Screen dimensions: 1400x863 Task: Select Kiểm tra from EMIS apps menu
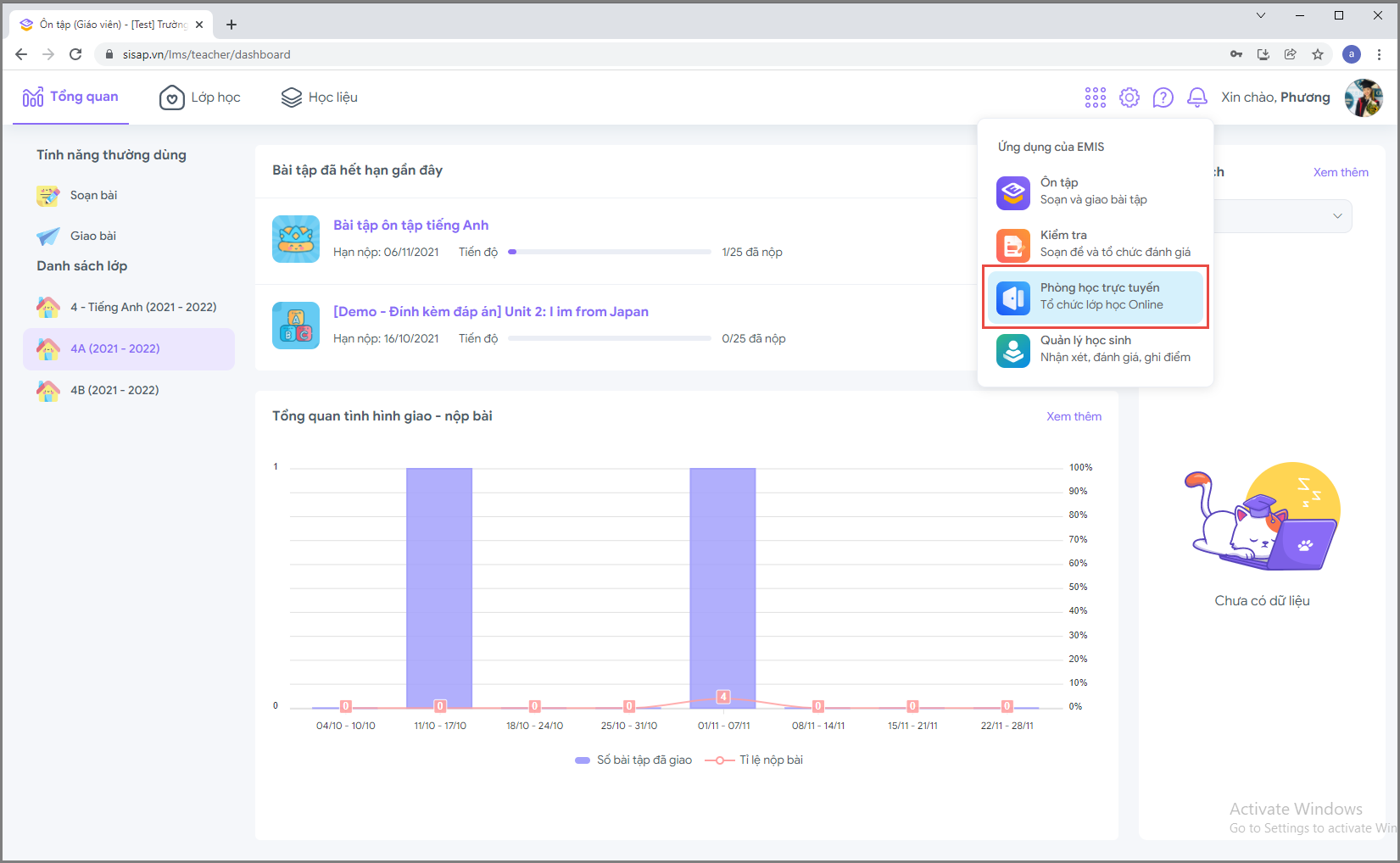tap(1096, 245)
